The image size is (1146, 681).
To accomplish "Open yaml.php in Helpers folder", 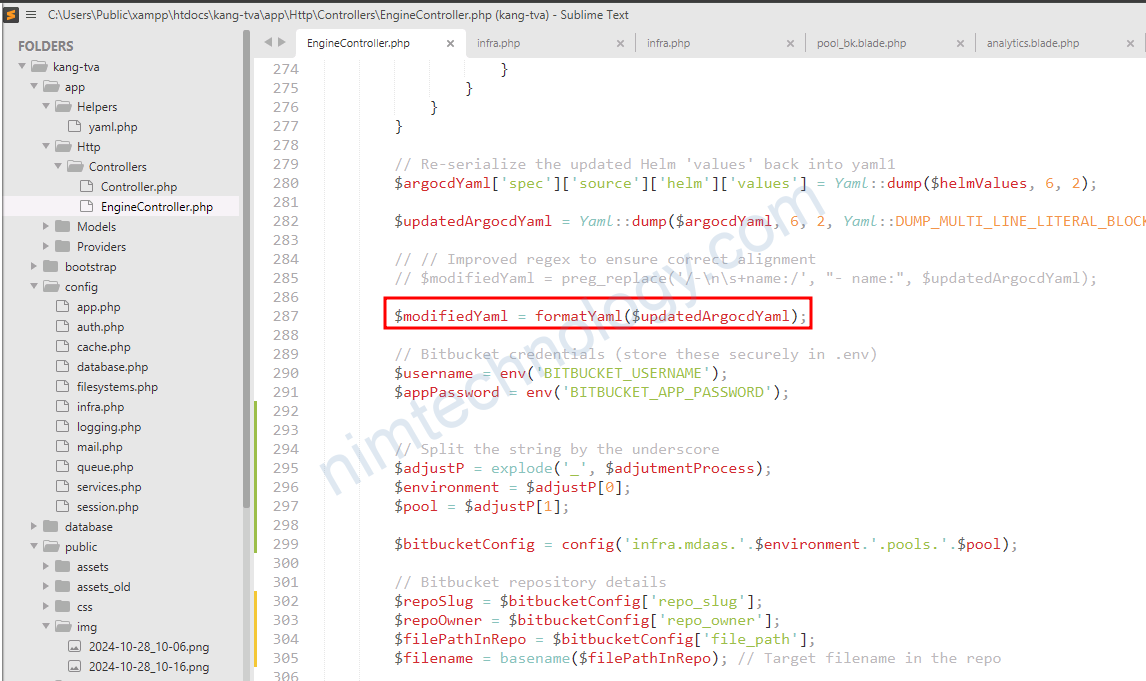I will tap(113, 126).
